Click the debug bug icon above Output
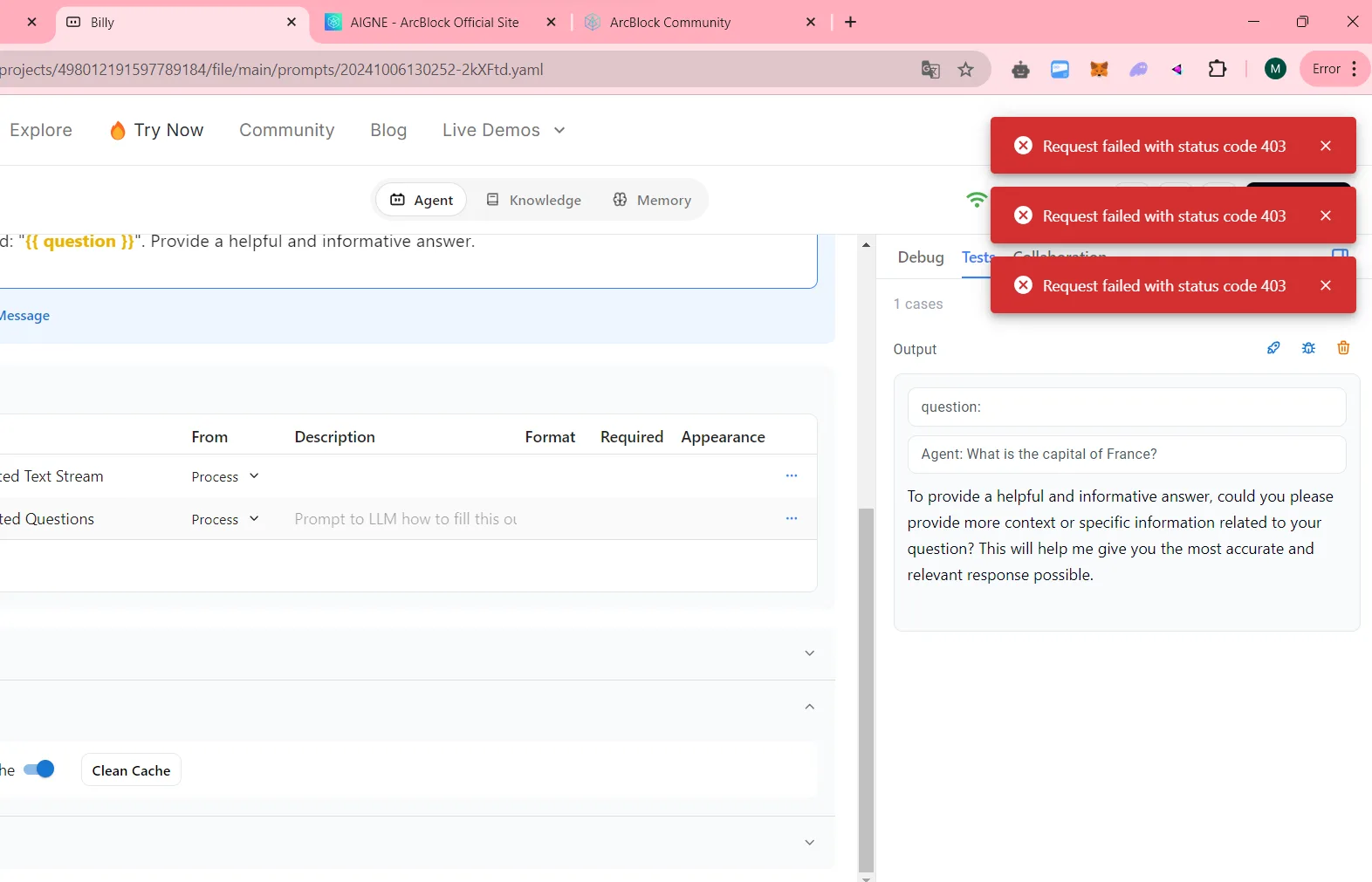 point(1308,348)
